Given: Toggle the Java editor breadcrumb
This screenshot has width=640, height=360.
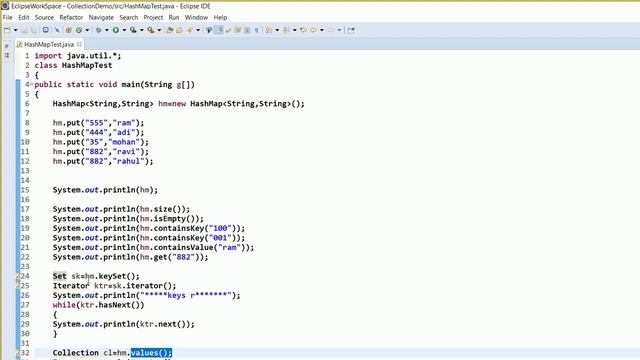Looking at the screenshot, I should pos(209,30).
